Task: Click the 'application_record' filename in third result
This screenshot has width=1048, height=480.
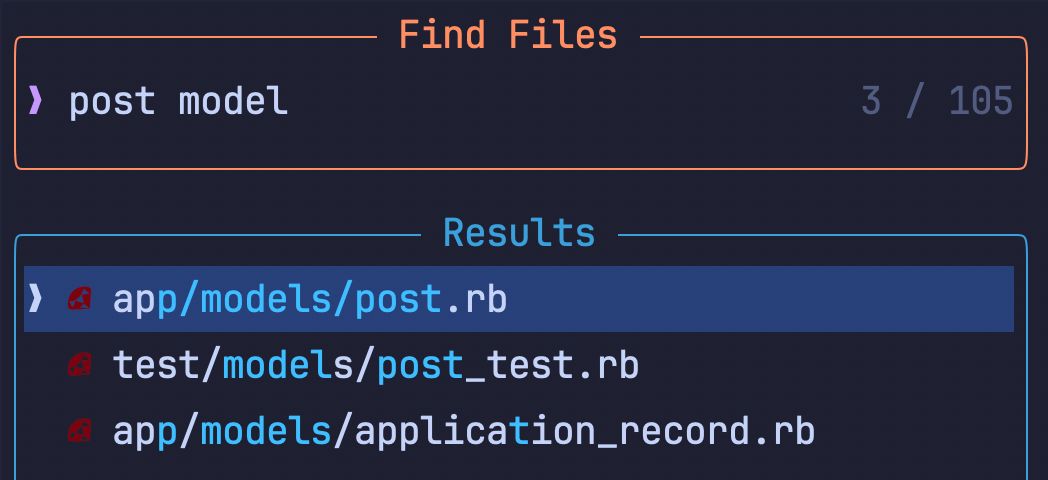Action: coord(552,431)
